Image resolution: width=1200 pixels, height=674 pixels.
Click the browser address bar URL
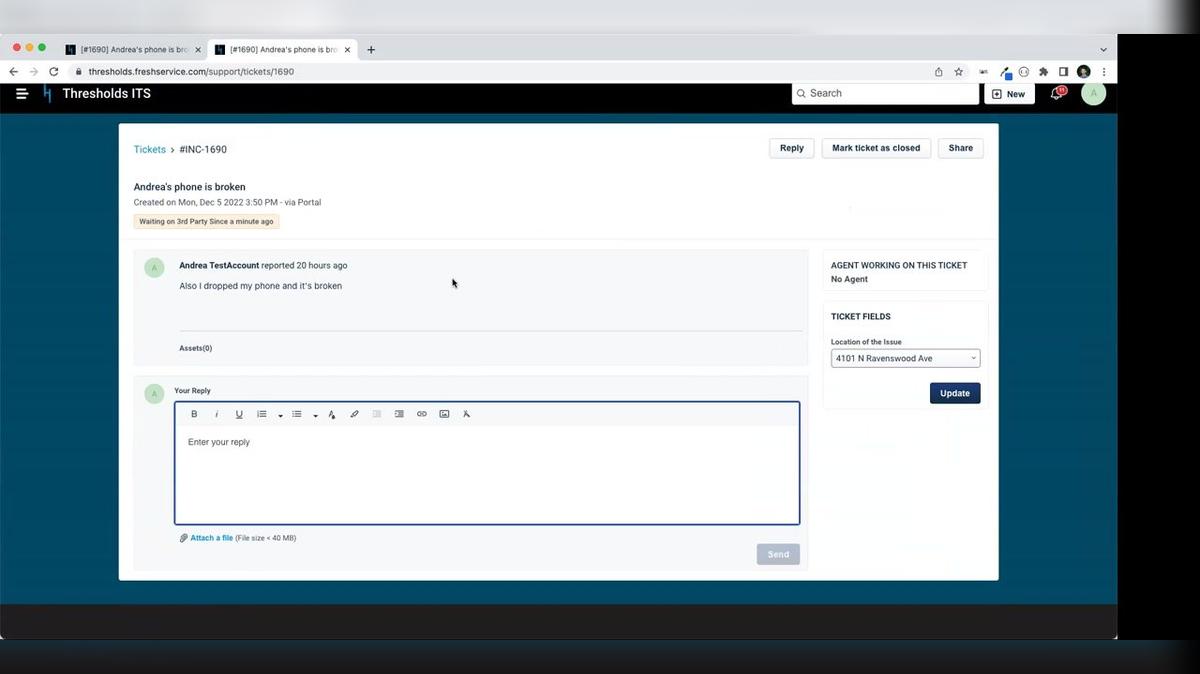[191, 72]
